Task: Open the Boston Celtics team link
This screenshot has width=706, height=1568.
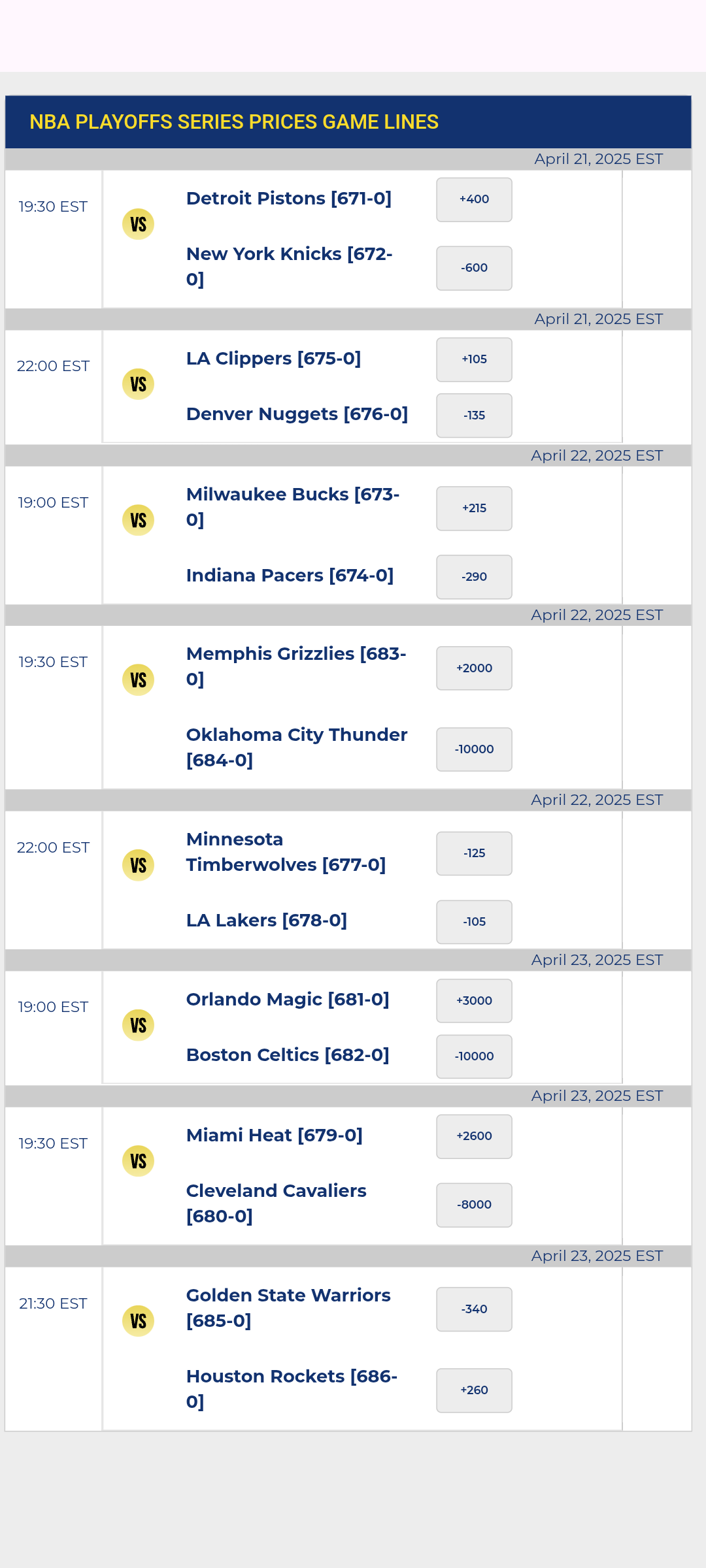Action: [x=288, y=1055]
